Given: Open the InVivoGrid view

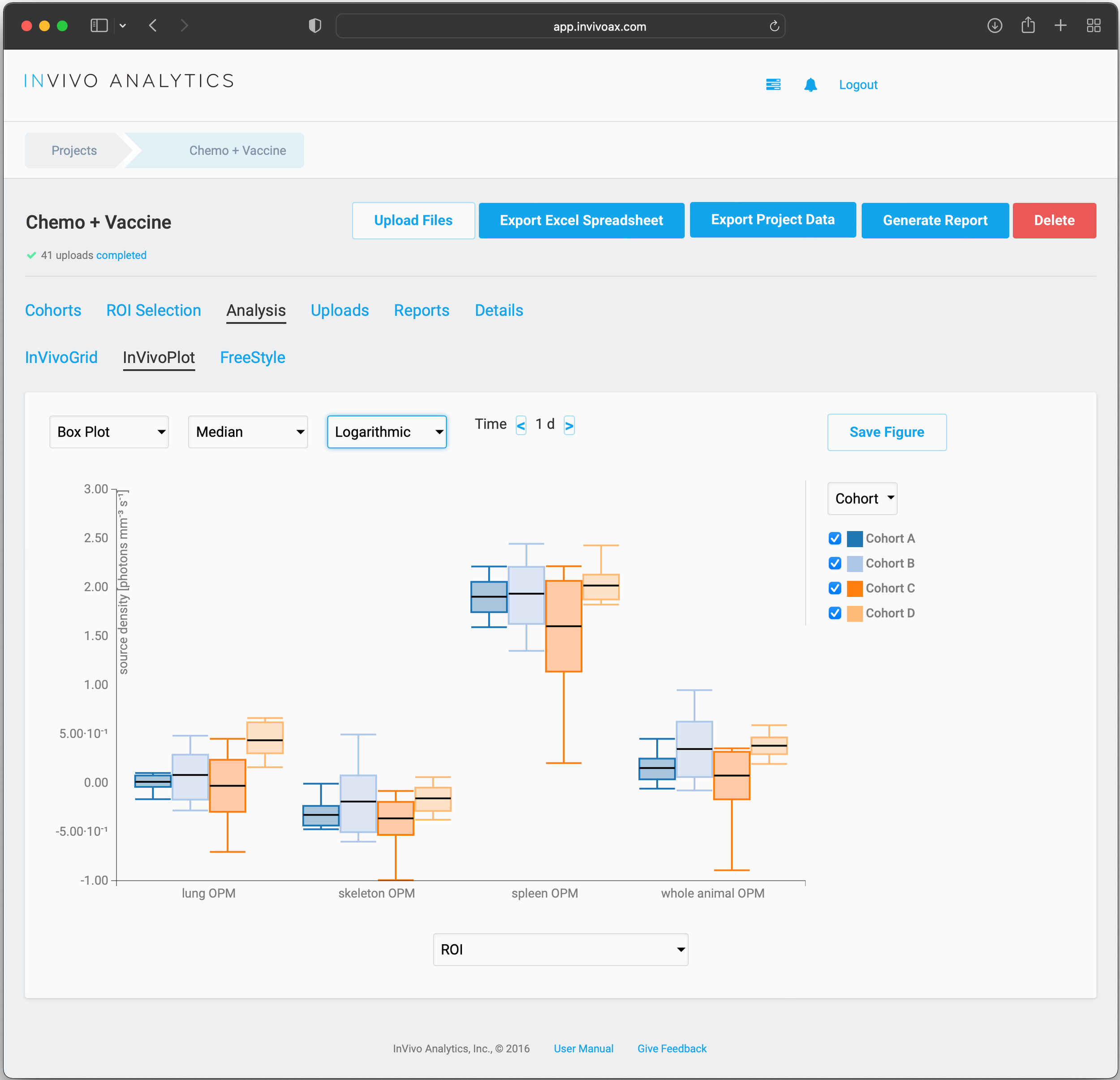Looking at the screenshot, I should tap(61, 357).
